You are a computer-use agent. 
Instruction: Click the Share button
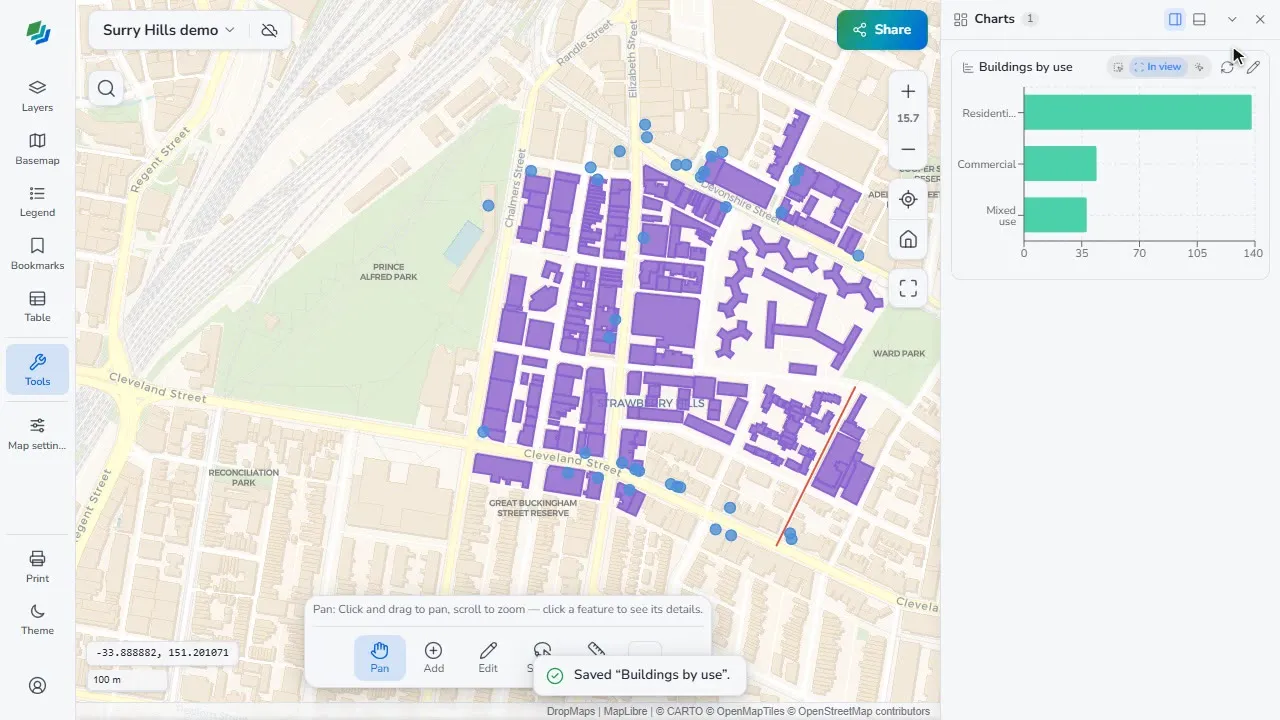[882, 30]
